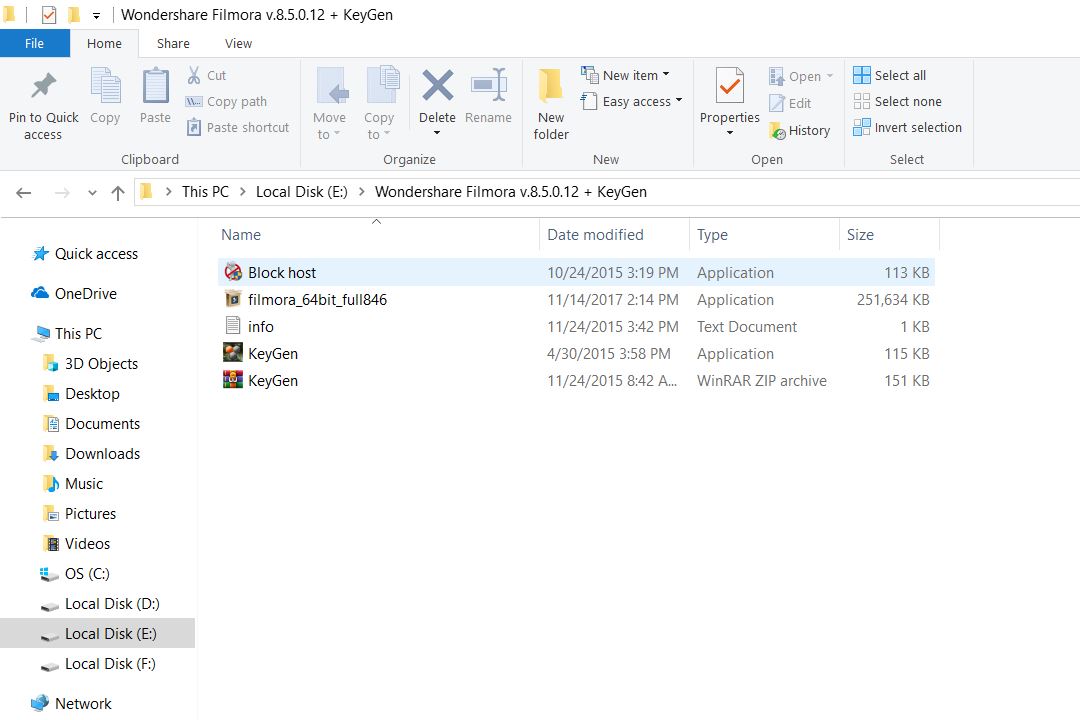Click the Quick access star icon

[x=41, y=254]
